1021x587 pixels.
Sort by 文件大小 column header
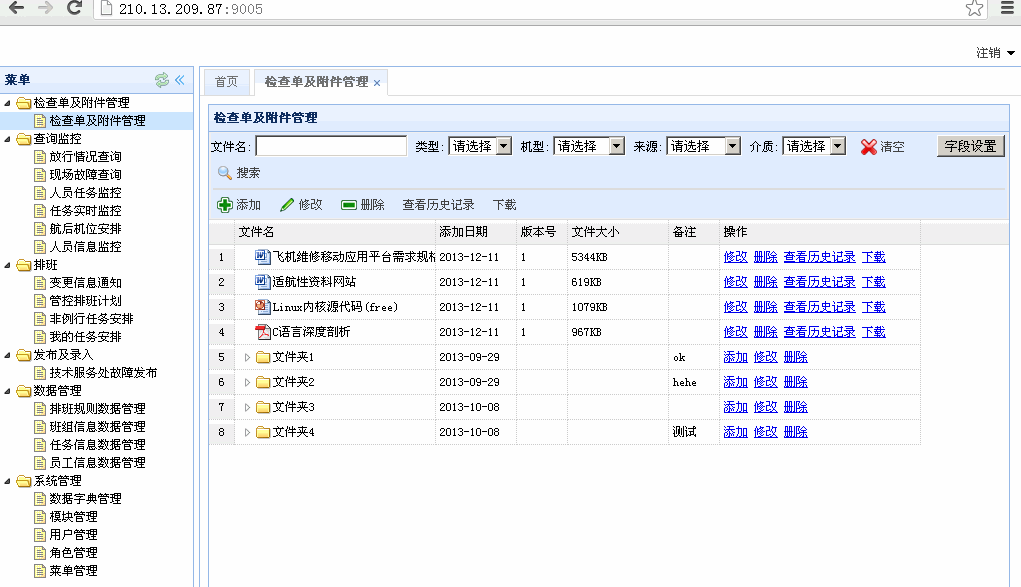coord(618,232)
